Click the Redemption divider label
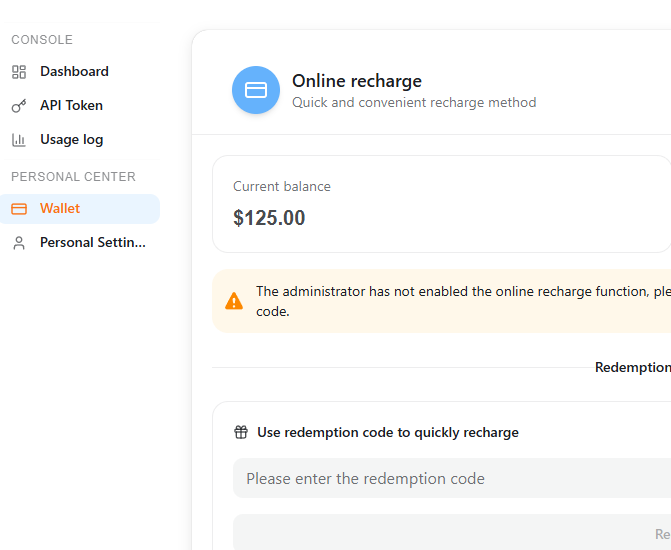 633,367
